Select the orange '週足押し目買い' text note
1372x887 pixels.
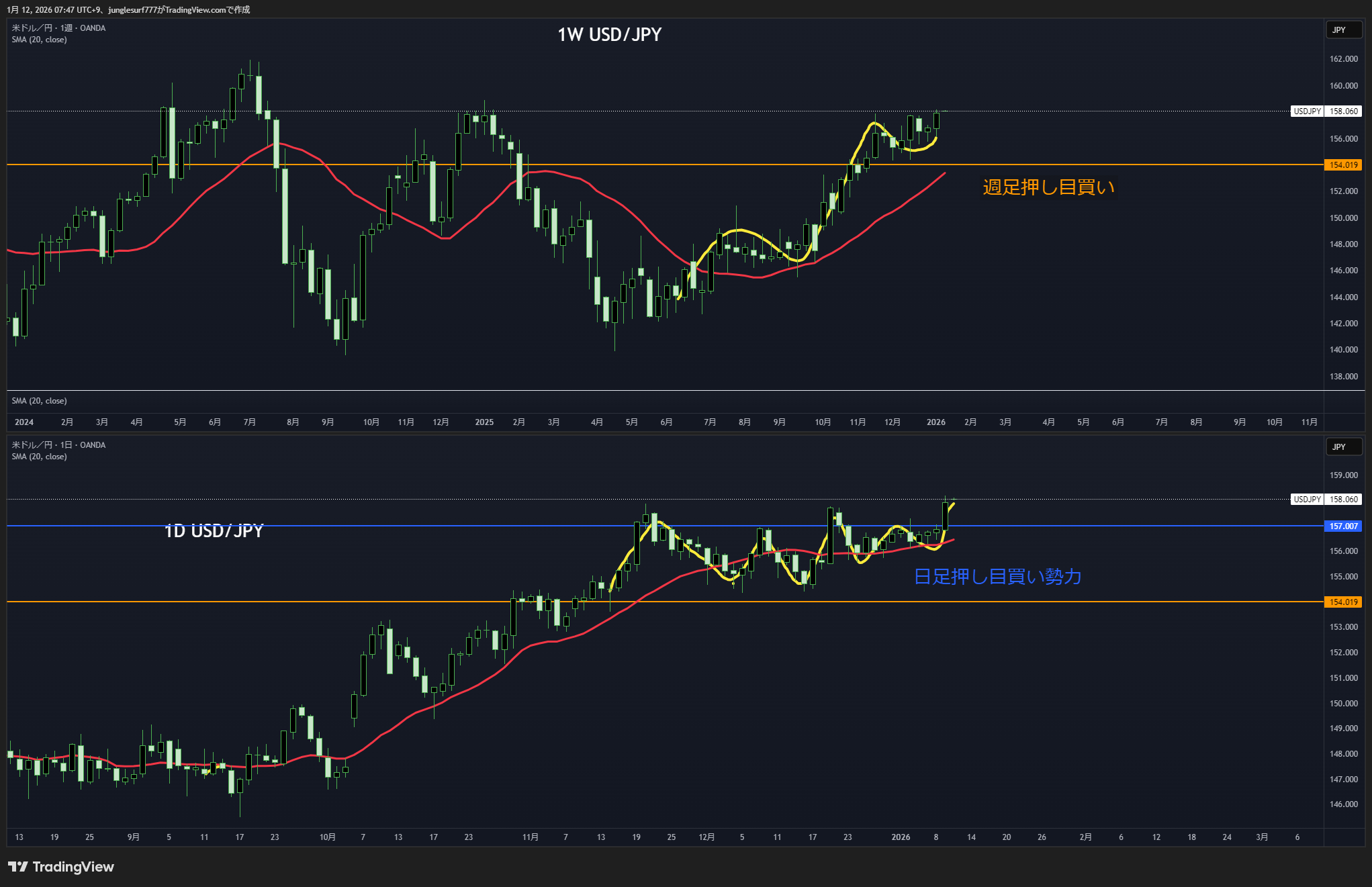pos(1048,187)
